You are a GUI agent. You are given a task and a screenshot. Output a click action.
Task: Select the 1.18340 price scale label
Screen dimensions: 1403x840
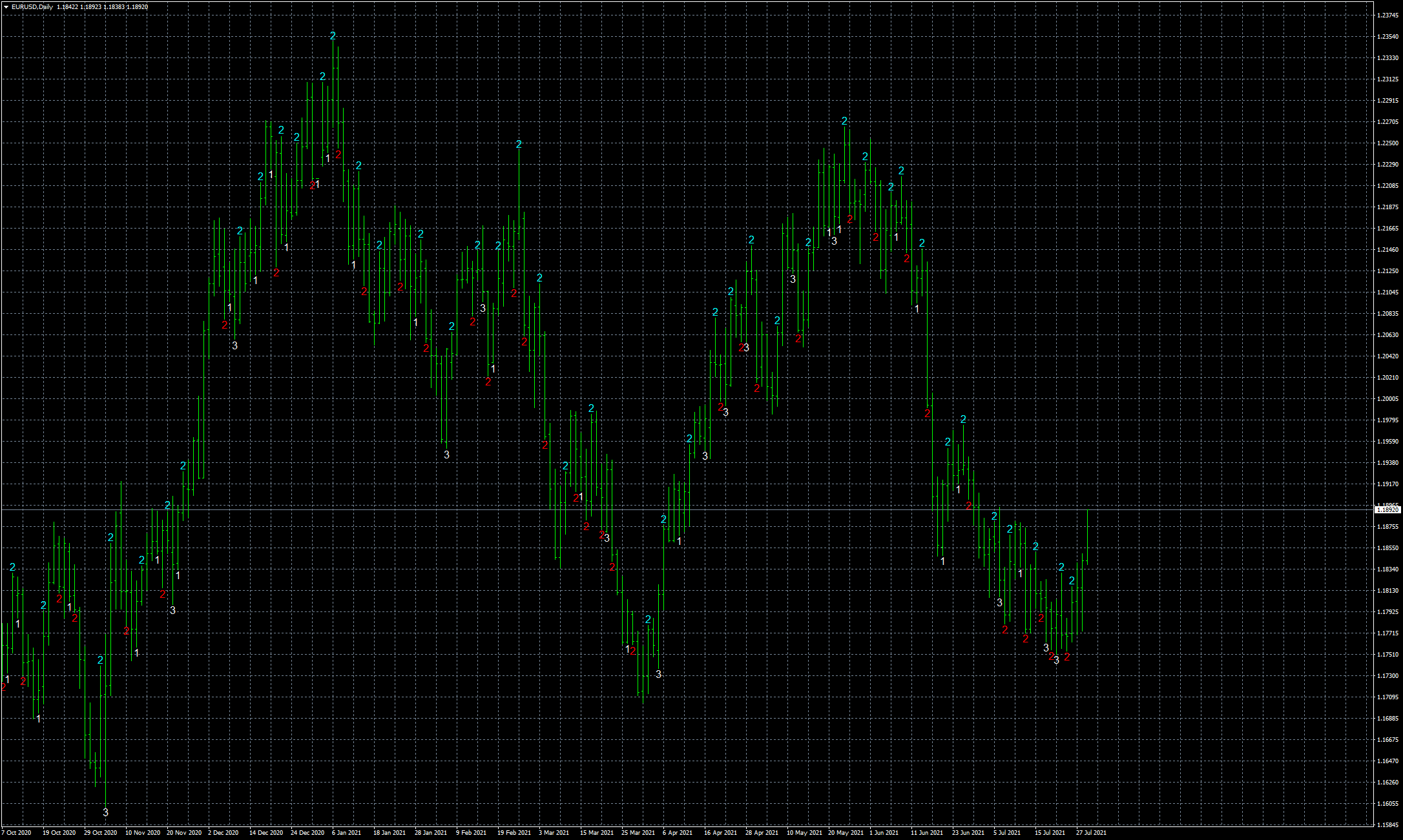point(1387,569)
